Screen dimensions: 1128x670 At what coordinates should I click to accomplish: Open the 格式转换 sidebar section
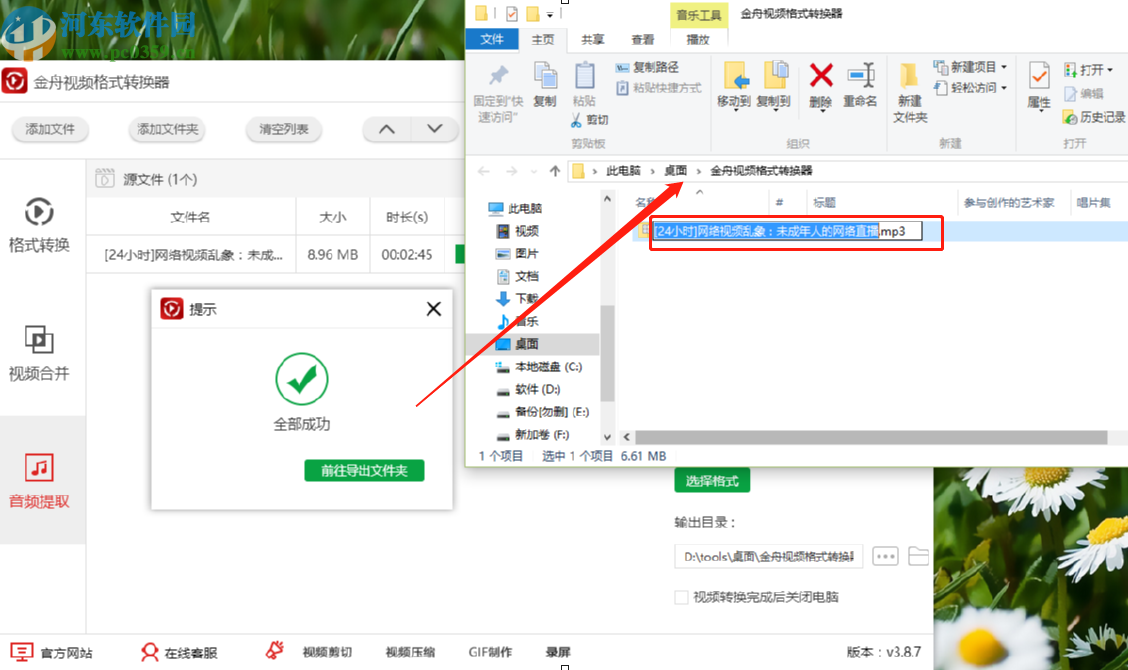39,225
